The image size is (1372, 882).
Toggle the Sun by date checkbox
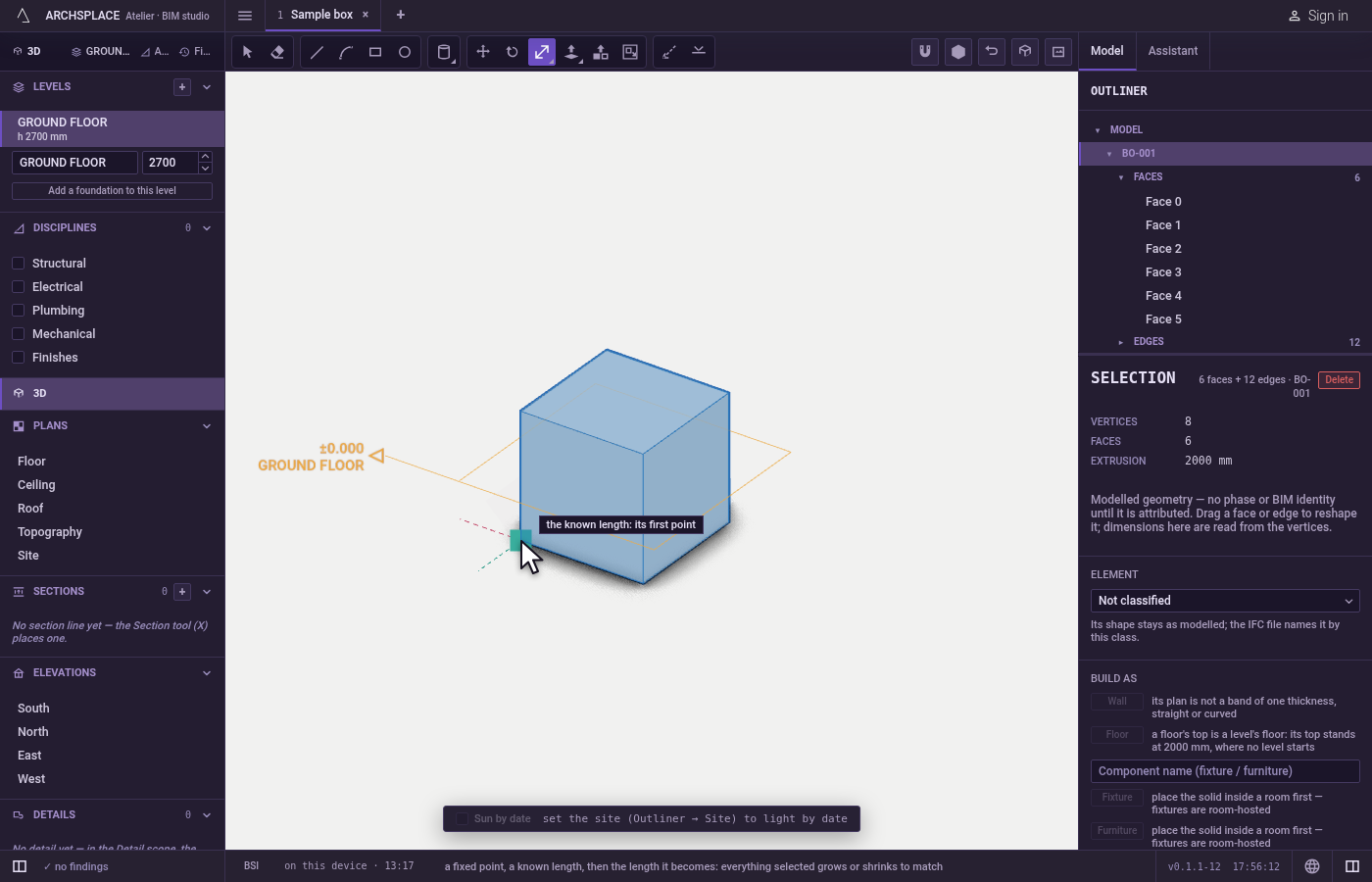pos(462,818)
